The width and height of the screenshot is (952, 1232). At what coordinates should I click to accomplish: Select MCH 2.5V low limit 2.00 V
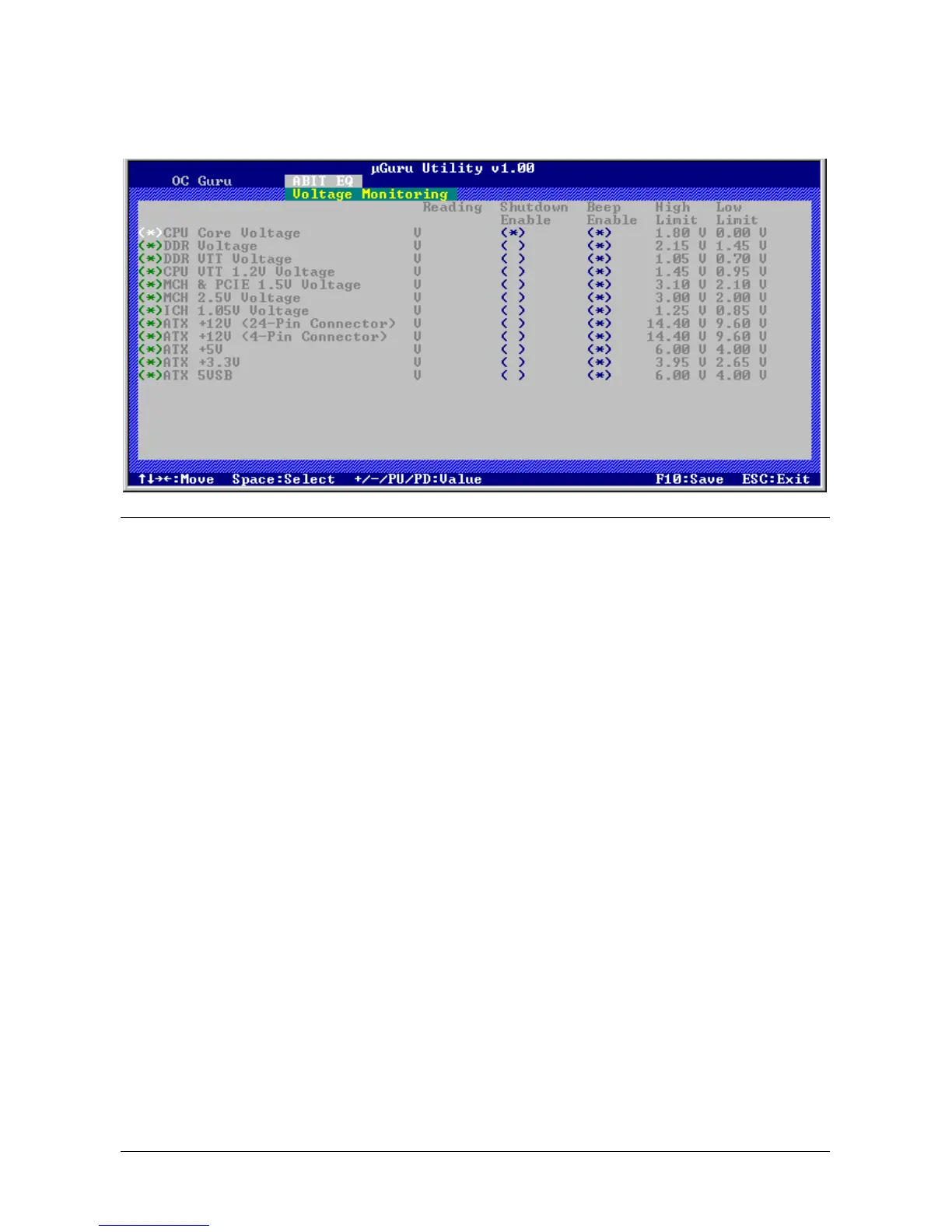[741, 298]
